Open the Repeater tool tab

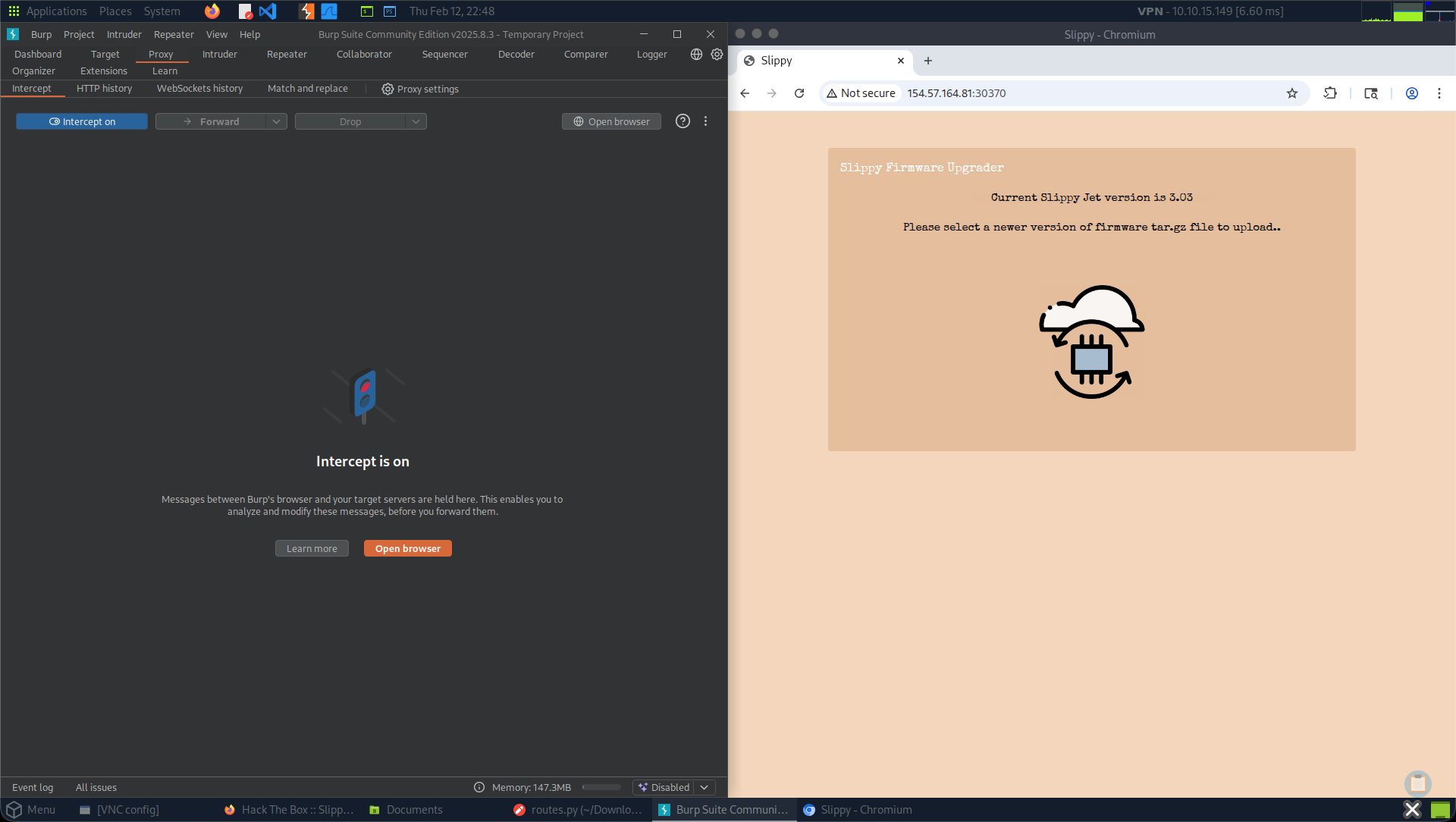pos(287,55)
